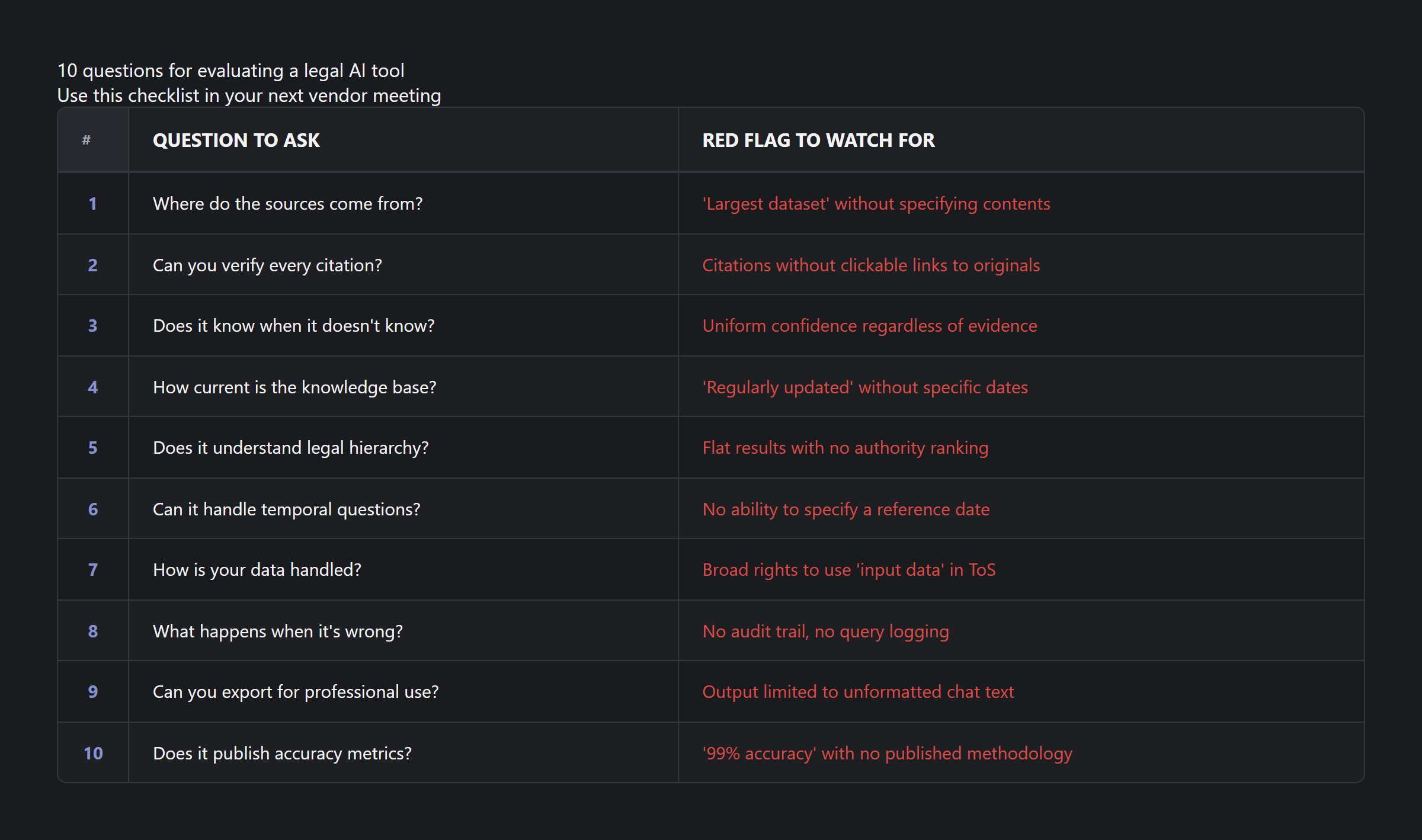Click the '10 questions for evaluating' title
This screenshot has height=840, width=1422.
[230, 70]
